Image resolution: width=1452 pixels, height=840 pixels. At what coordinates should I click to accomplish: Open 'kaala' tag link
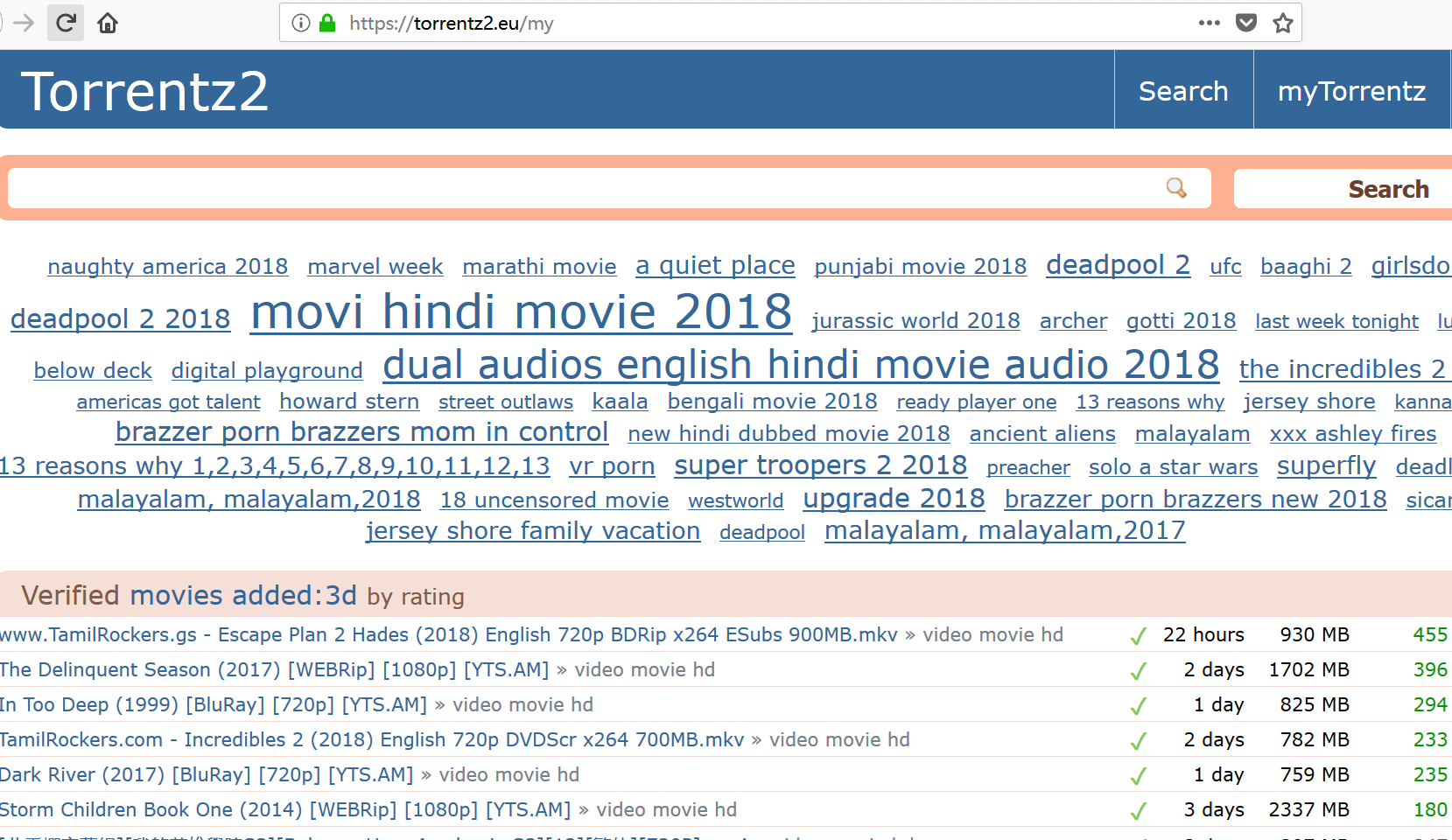click(x=620, y=401)
